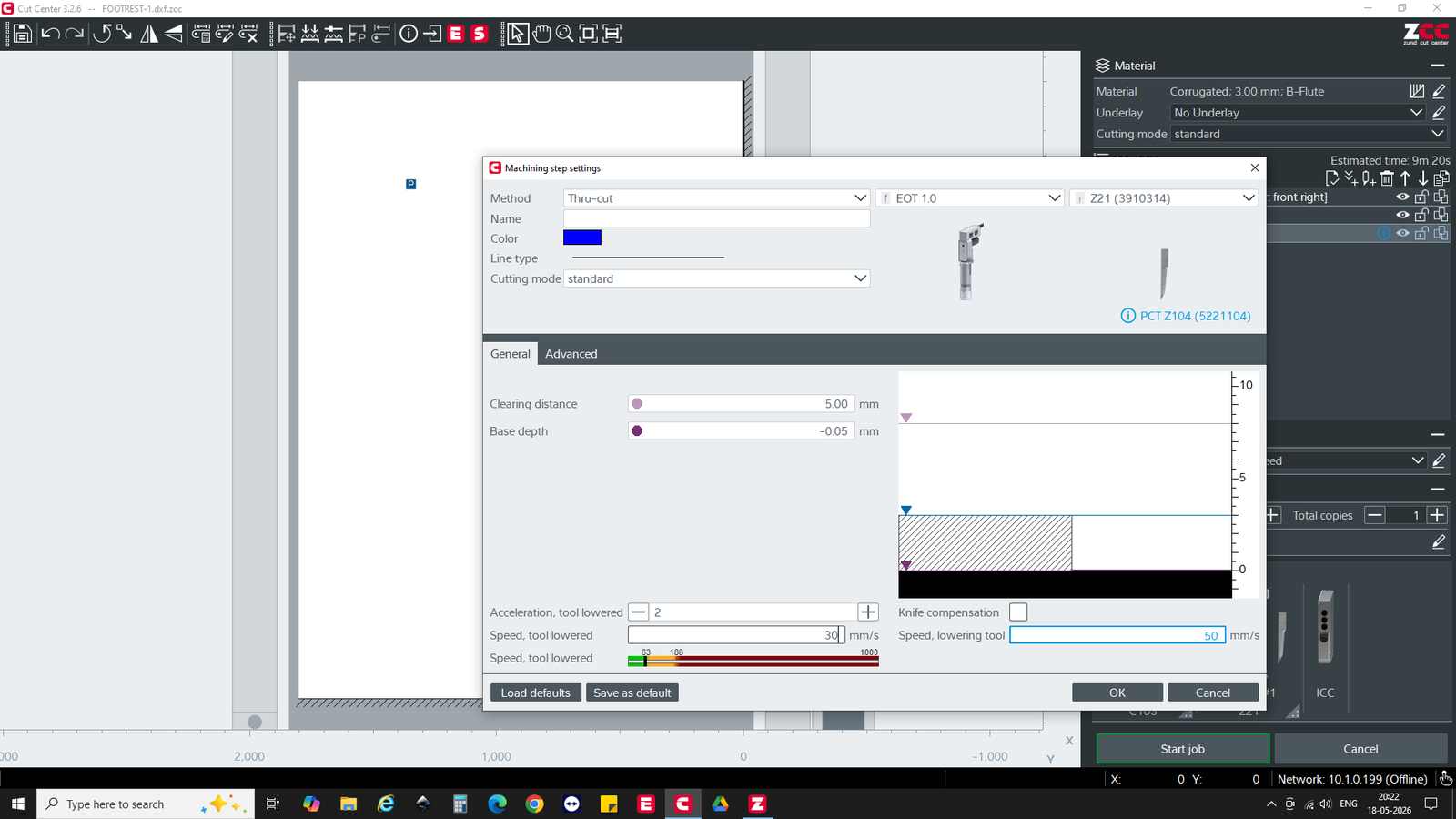Switch to the Advanced tab

click(x=571, y=354)
